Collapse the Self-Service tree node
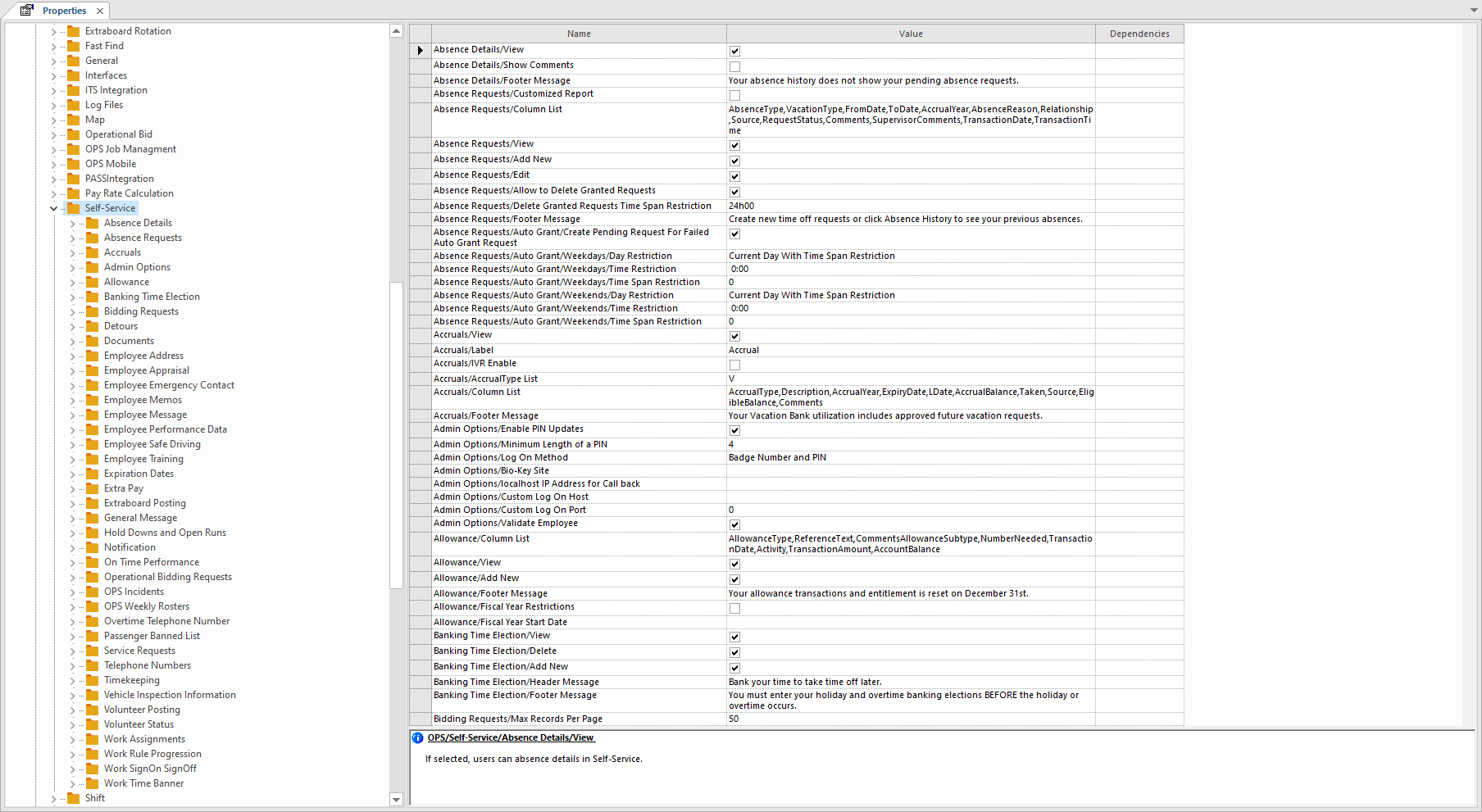 pyautogui.click(x=54, y=208)
